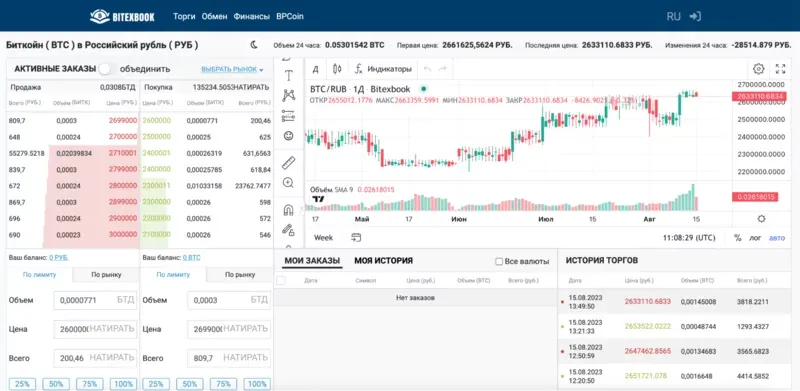Click 75% button under 0 BTC form
Viewport: 800px width, 391px height.
[223, 384]
